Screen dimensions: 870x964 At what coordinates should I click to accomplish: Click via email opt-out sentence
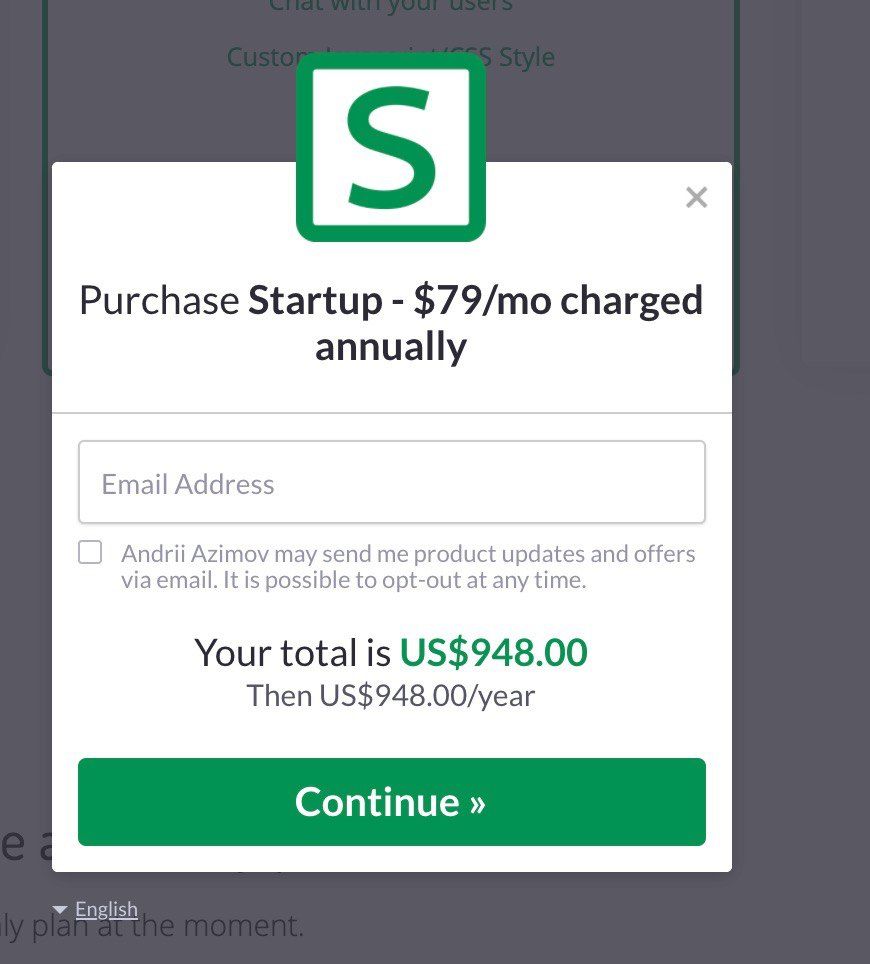pyautogui.click(x=354, y=580)
